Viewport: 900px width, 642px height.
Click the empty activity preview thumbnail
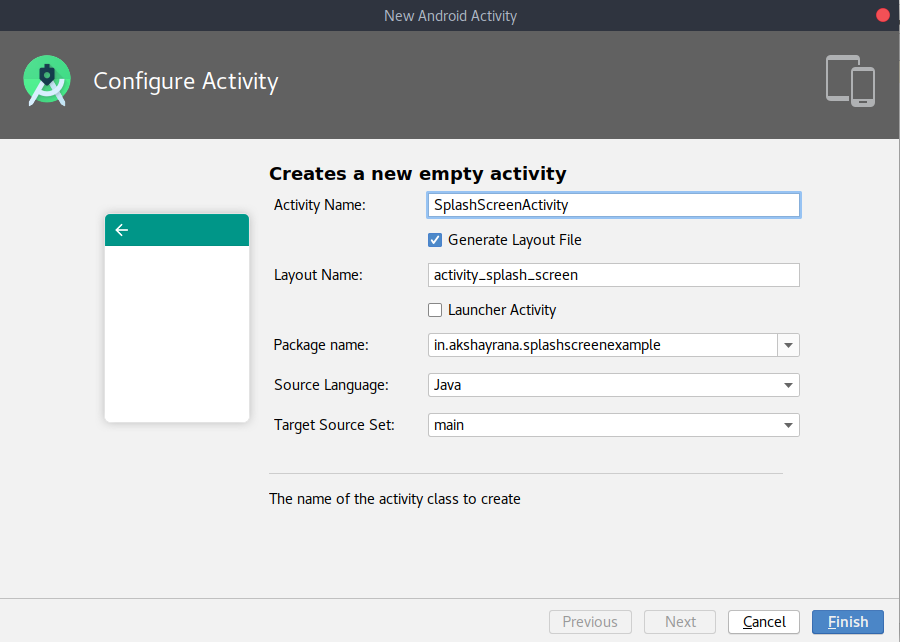(x=177, y=333)
